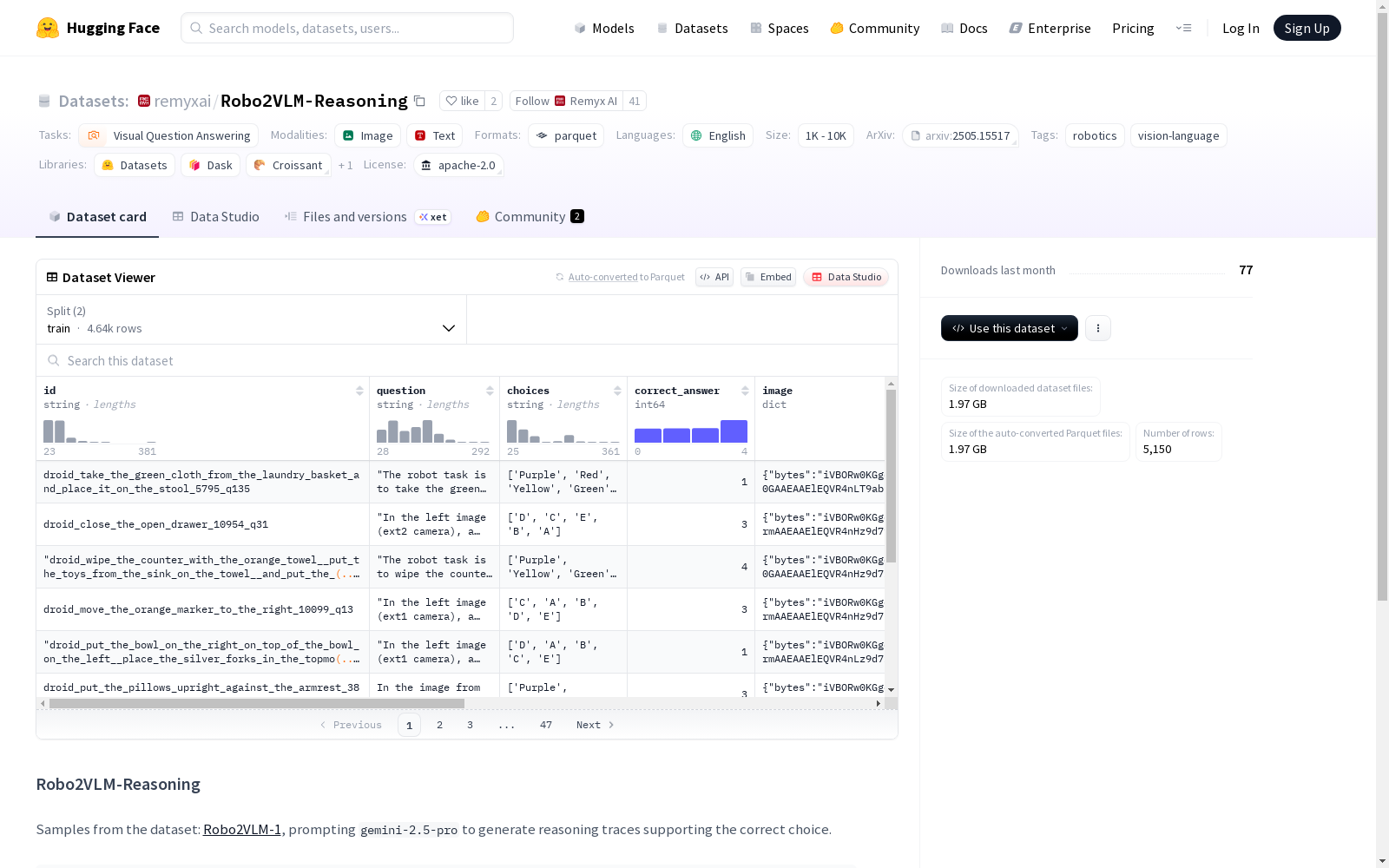This screenshot has height=868, width=1389.
Task: Click the correct_answer histogram bars
Action: [x=691, y=431]
